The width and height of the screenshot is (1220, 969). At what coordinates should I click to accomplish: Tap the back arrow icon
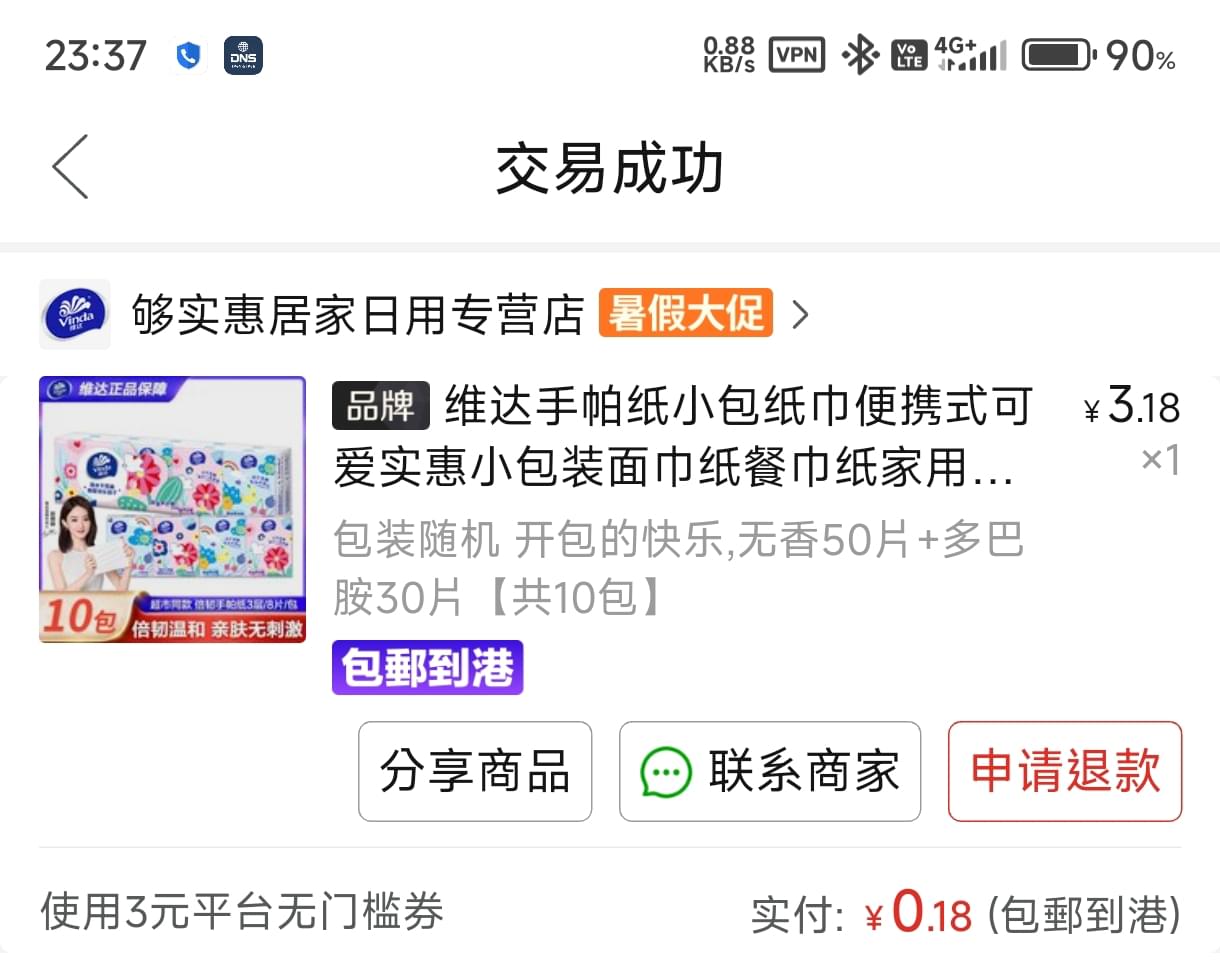[70, 167]
